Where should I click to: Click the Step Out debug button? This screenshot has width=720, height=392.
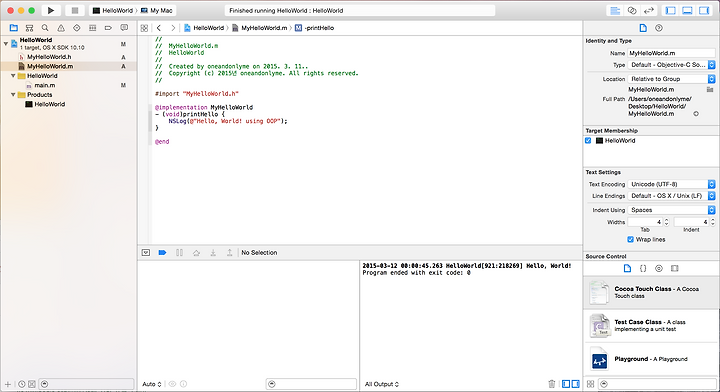point(230,252)
